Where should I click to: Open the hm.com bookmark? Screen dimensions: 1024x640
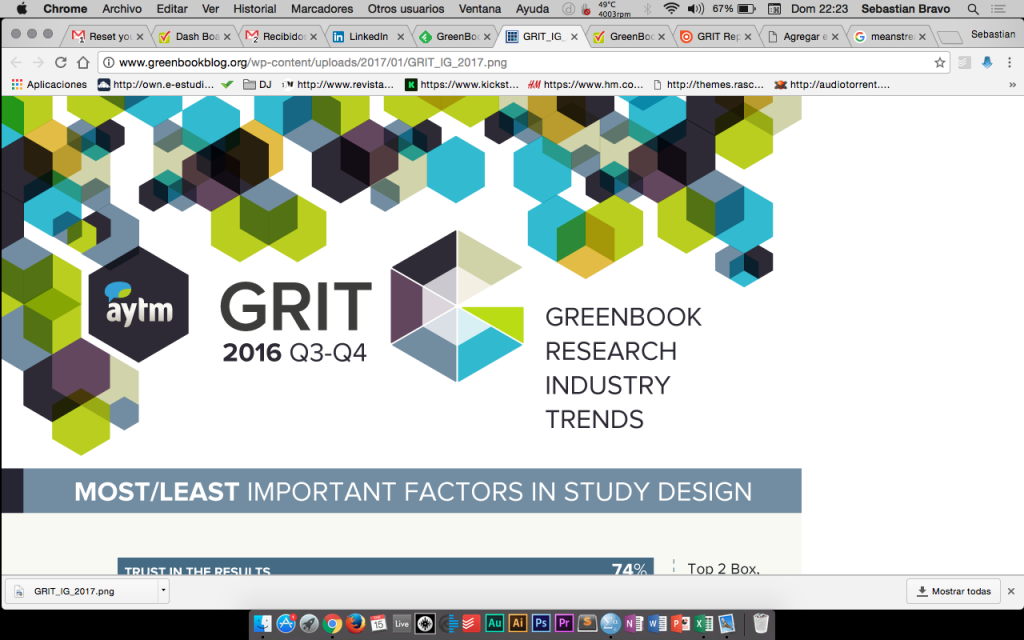coord(586,84)
